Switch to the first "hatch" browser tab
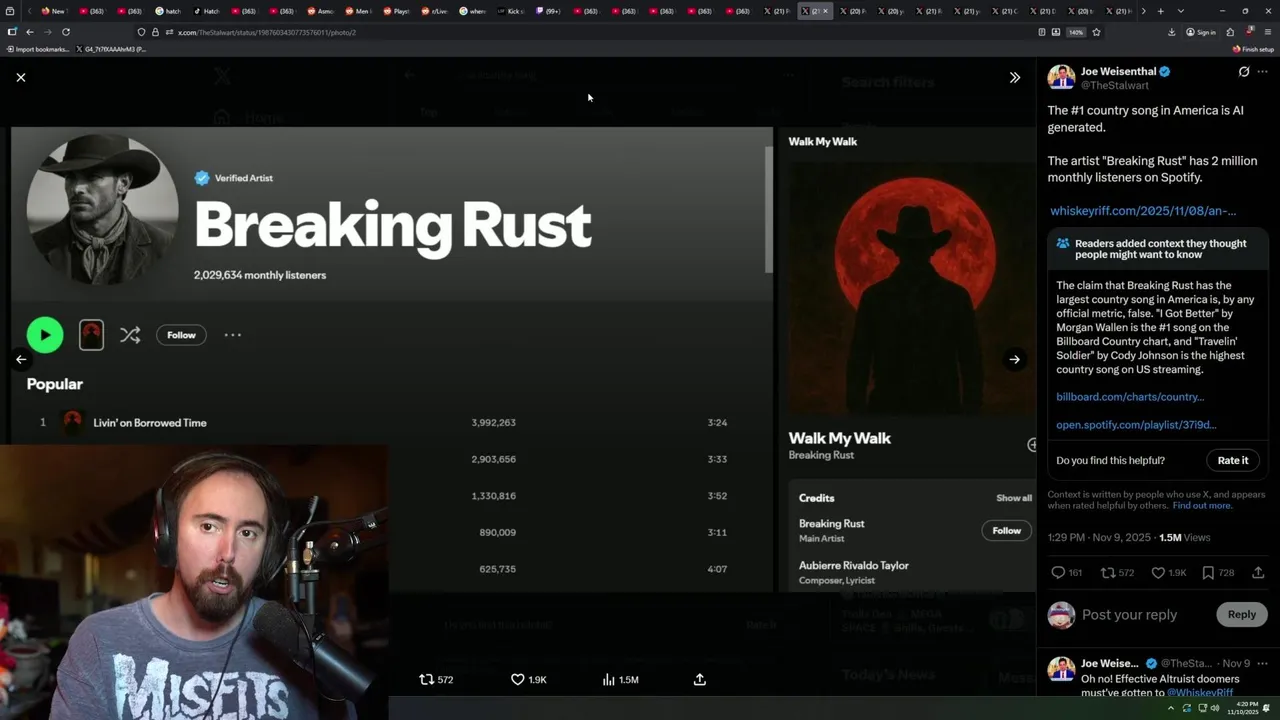The height and width of the screenshot is (720, 1280). click(168, 11)
